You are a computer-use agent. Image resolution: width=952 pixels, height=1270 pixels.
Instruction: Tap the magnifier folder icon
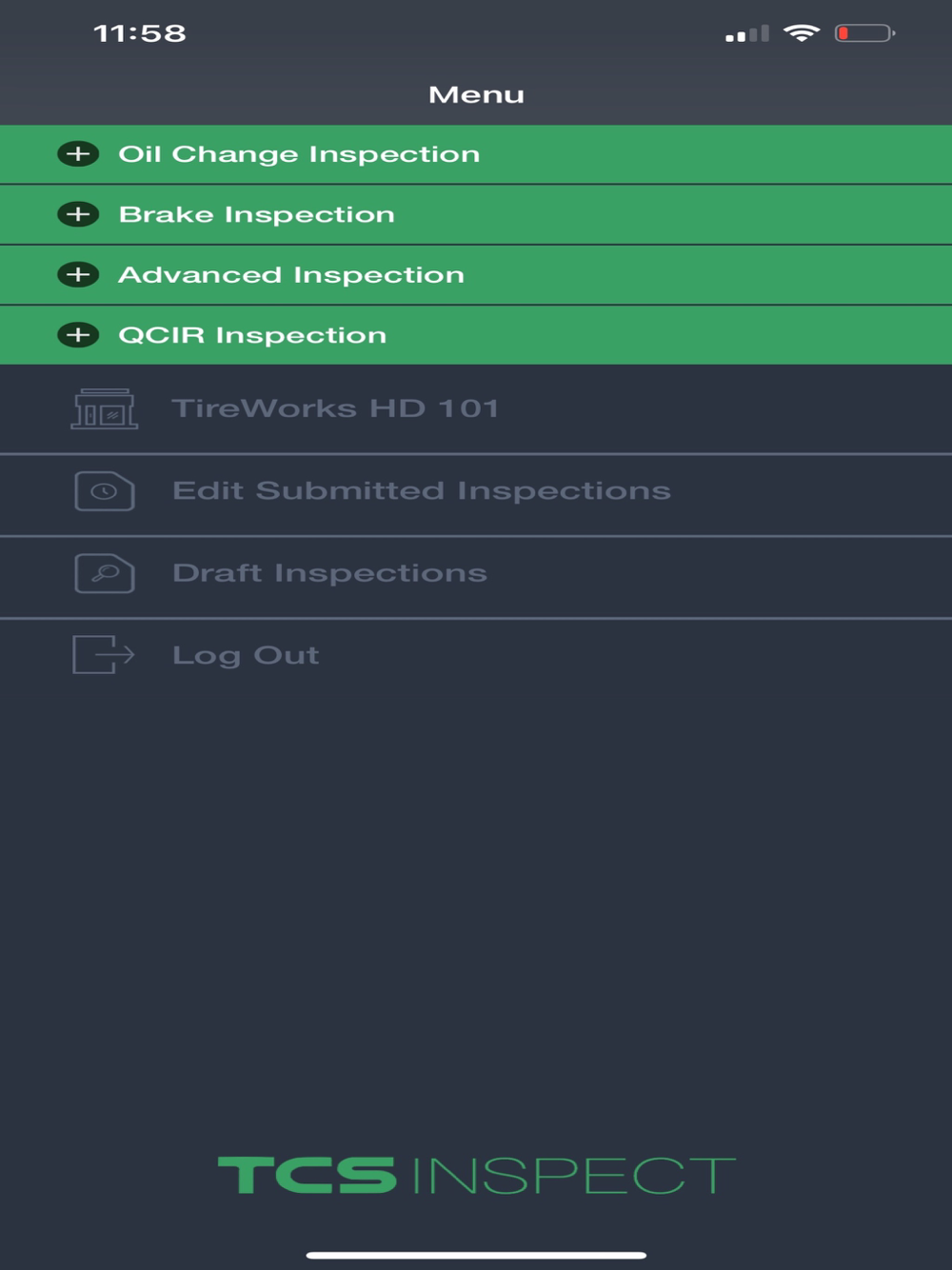coord(105,573)
